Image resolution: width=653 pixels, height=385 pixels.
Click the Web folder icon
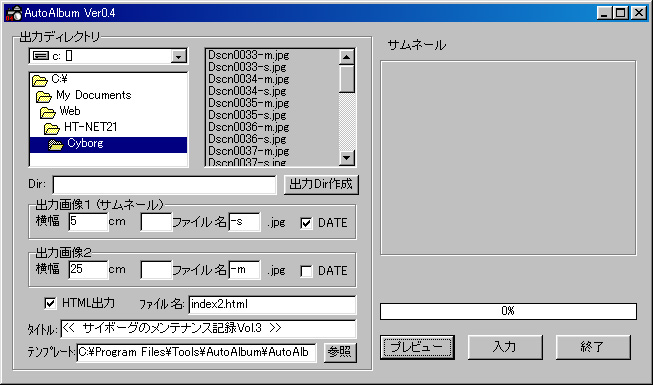point(47,112)
